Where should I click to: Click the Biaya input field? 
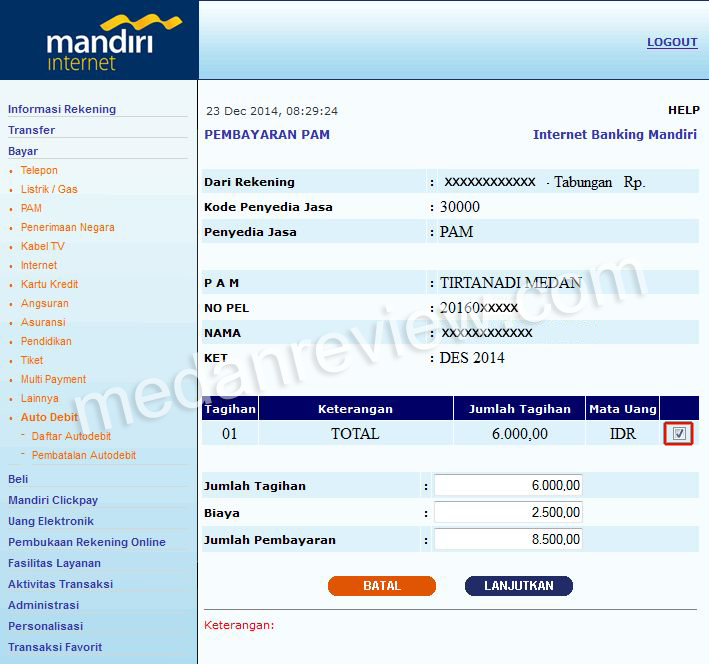point(508,512)
